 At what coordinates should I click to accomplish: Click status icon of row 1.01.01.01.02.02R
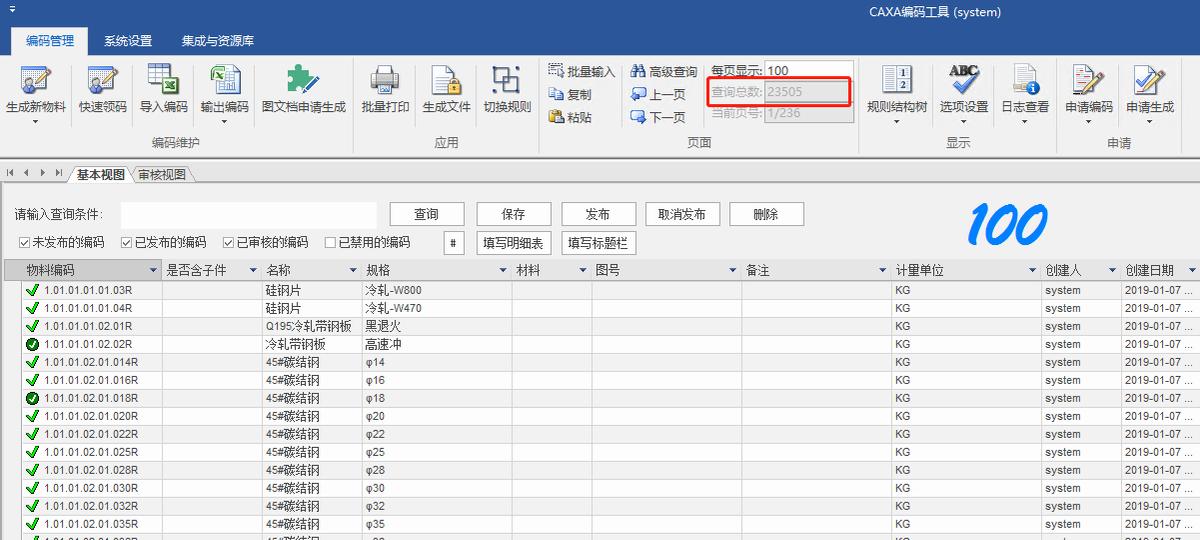pyautogui.click(x=32, y=344)
